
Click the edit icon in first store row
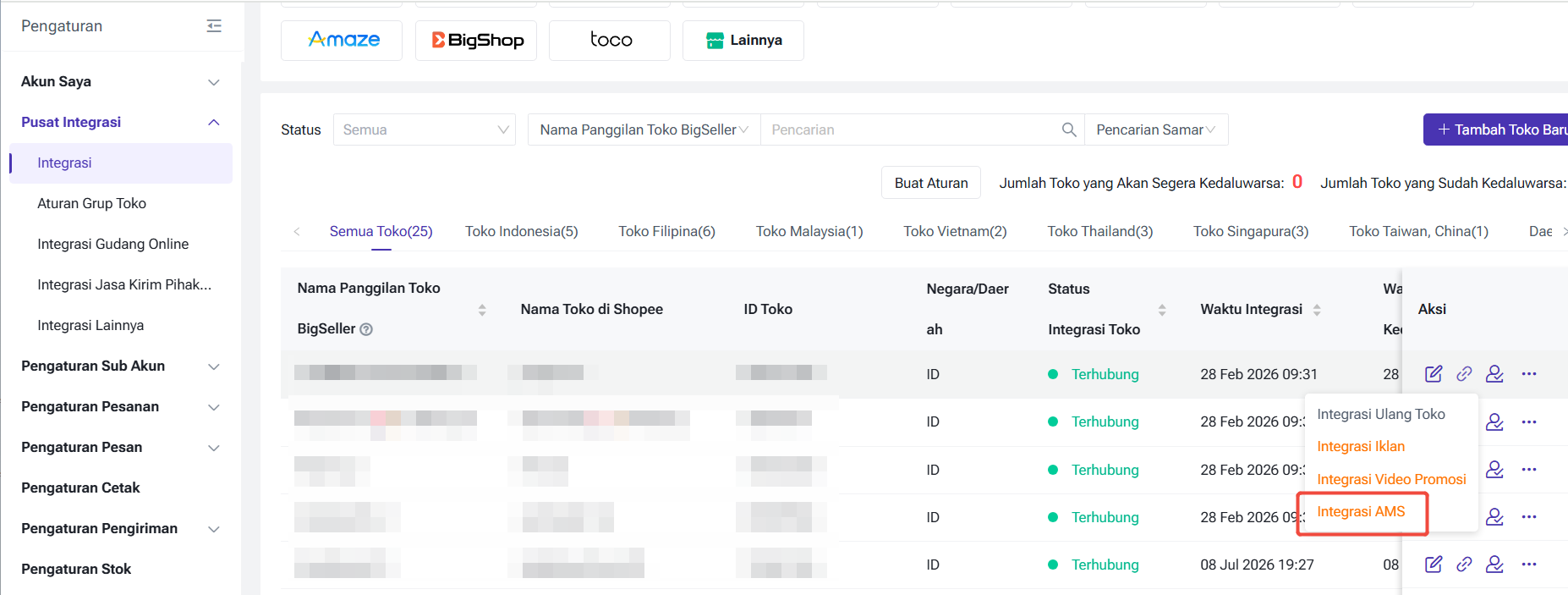tap(1434, 374)
